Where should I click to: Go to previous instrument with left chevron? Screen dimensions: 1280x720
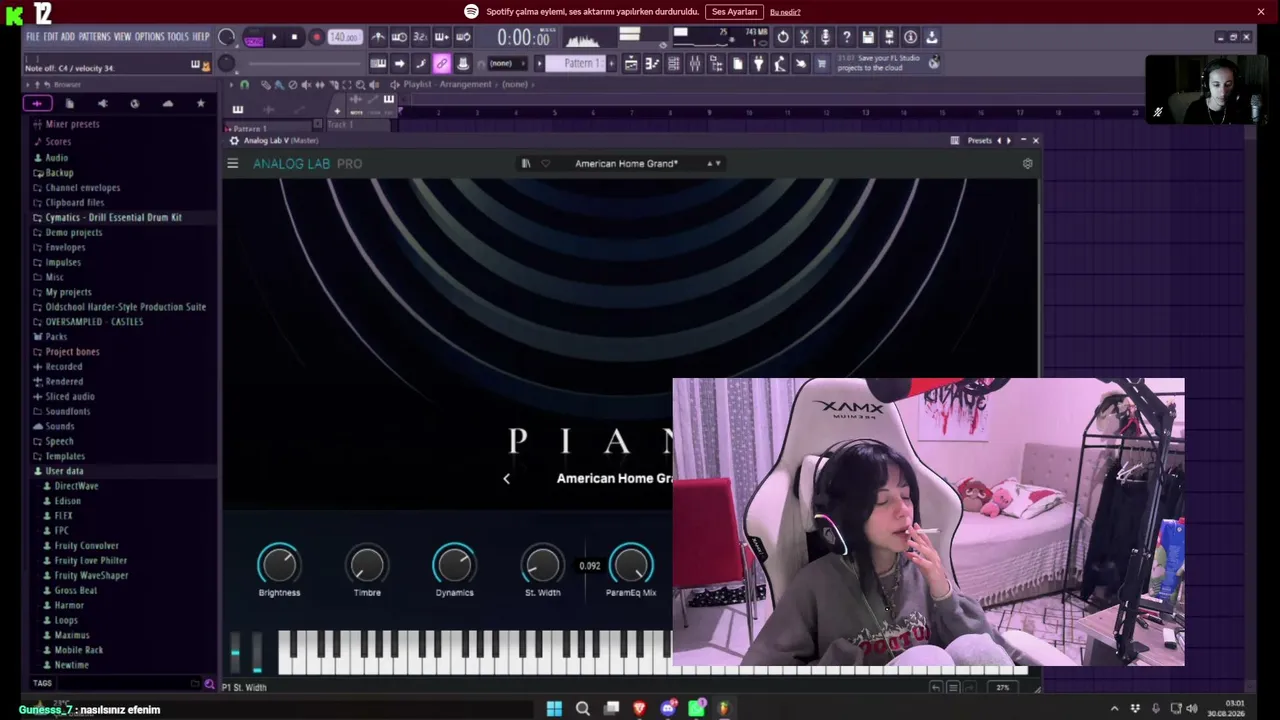point(506,478)
